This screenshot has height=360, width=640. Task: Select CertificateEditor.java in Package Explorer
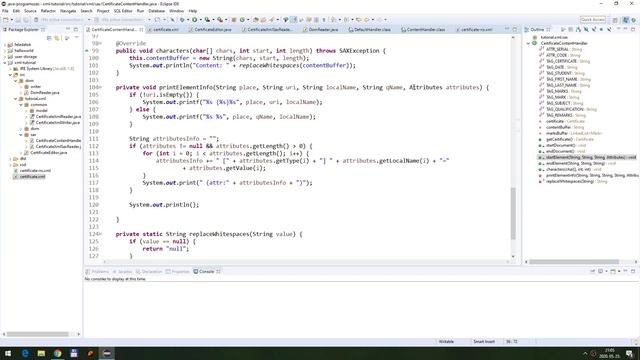click(49, 152)
